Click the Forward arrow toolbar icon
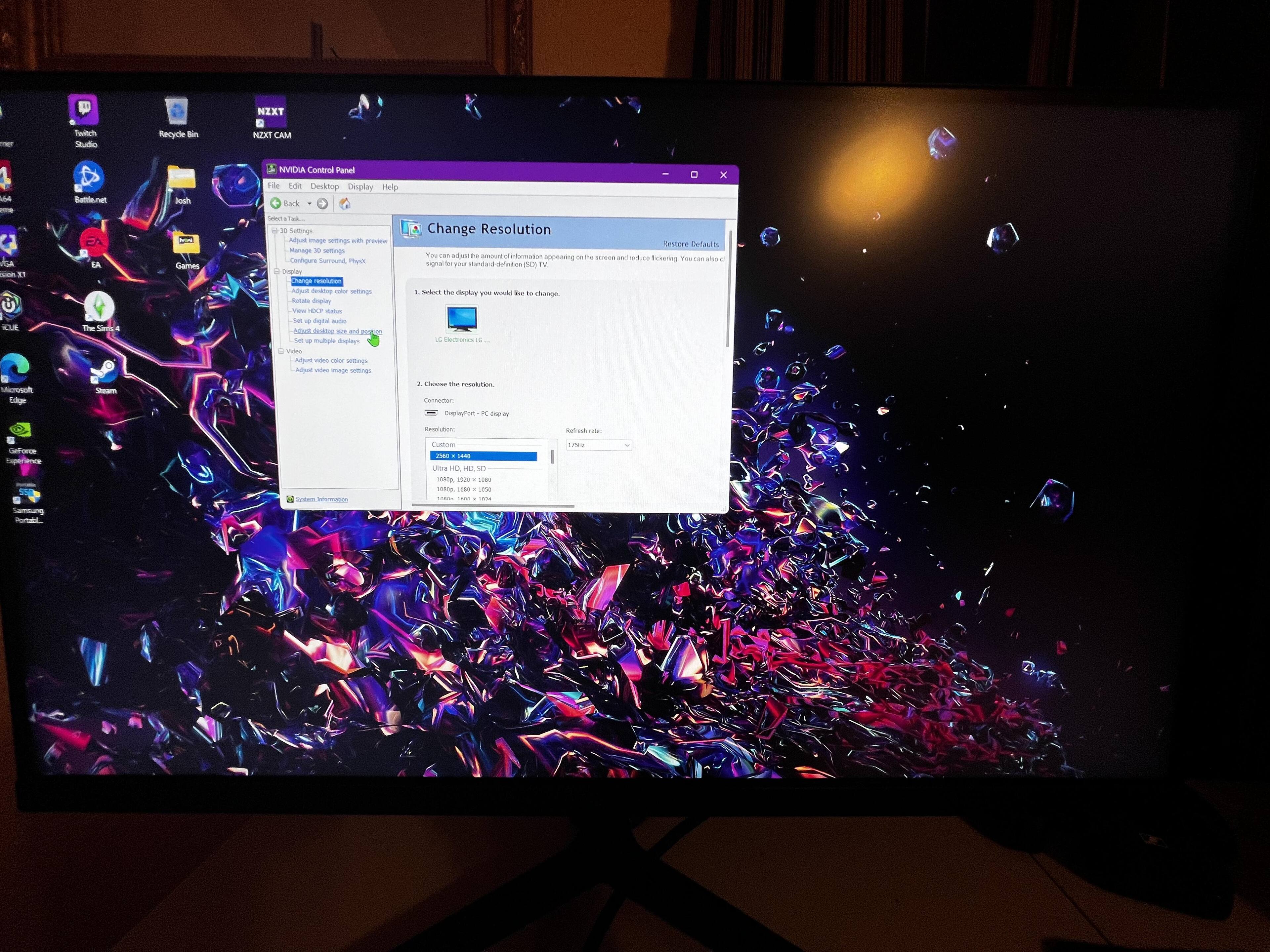 point(323,204)
